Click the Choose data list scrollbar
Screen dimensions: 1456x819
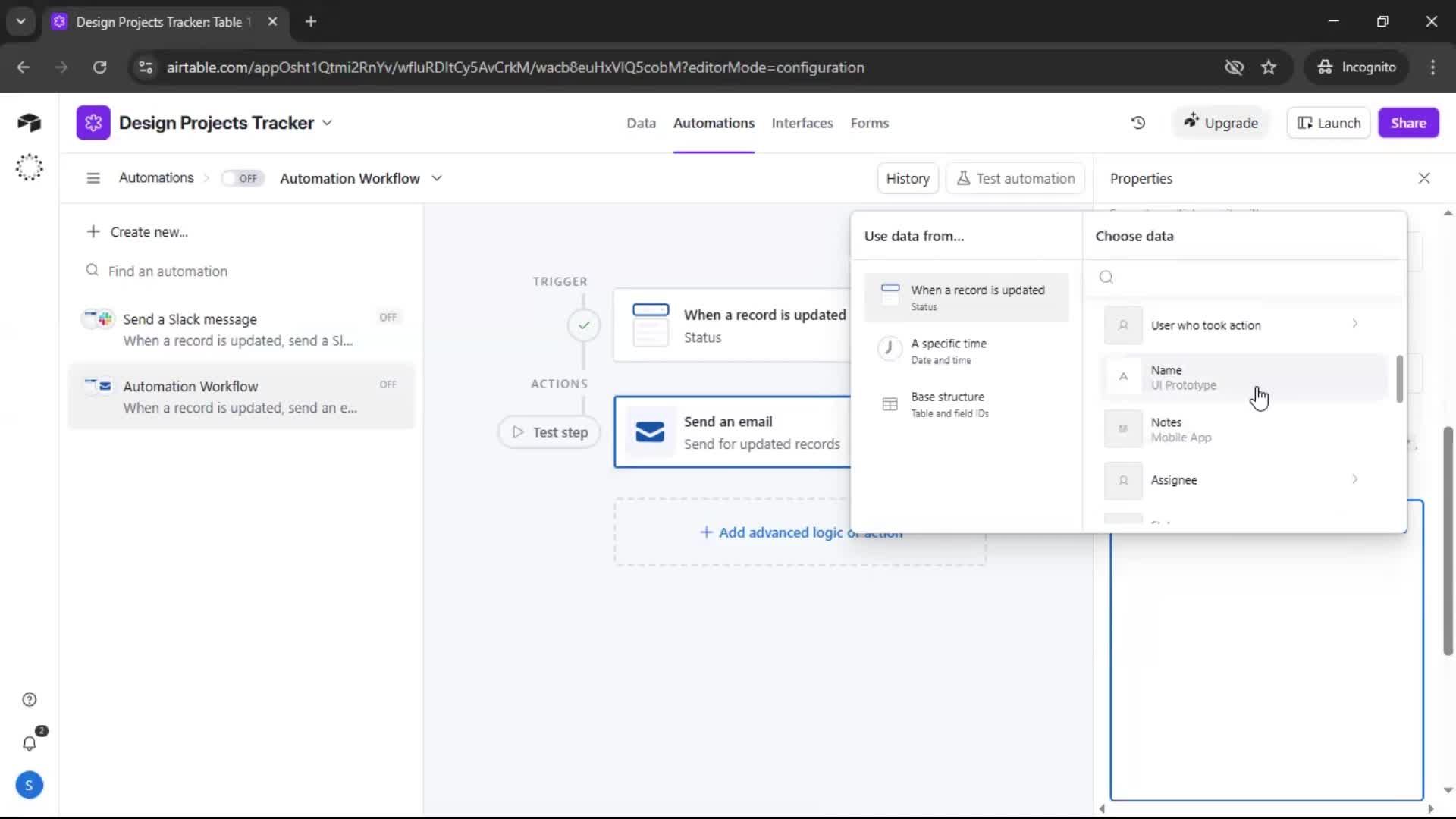(1399, 379)
